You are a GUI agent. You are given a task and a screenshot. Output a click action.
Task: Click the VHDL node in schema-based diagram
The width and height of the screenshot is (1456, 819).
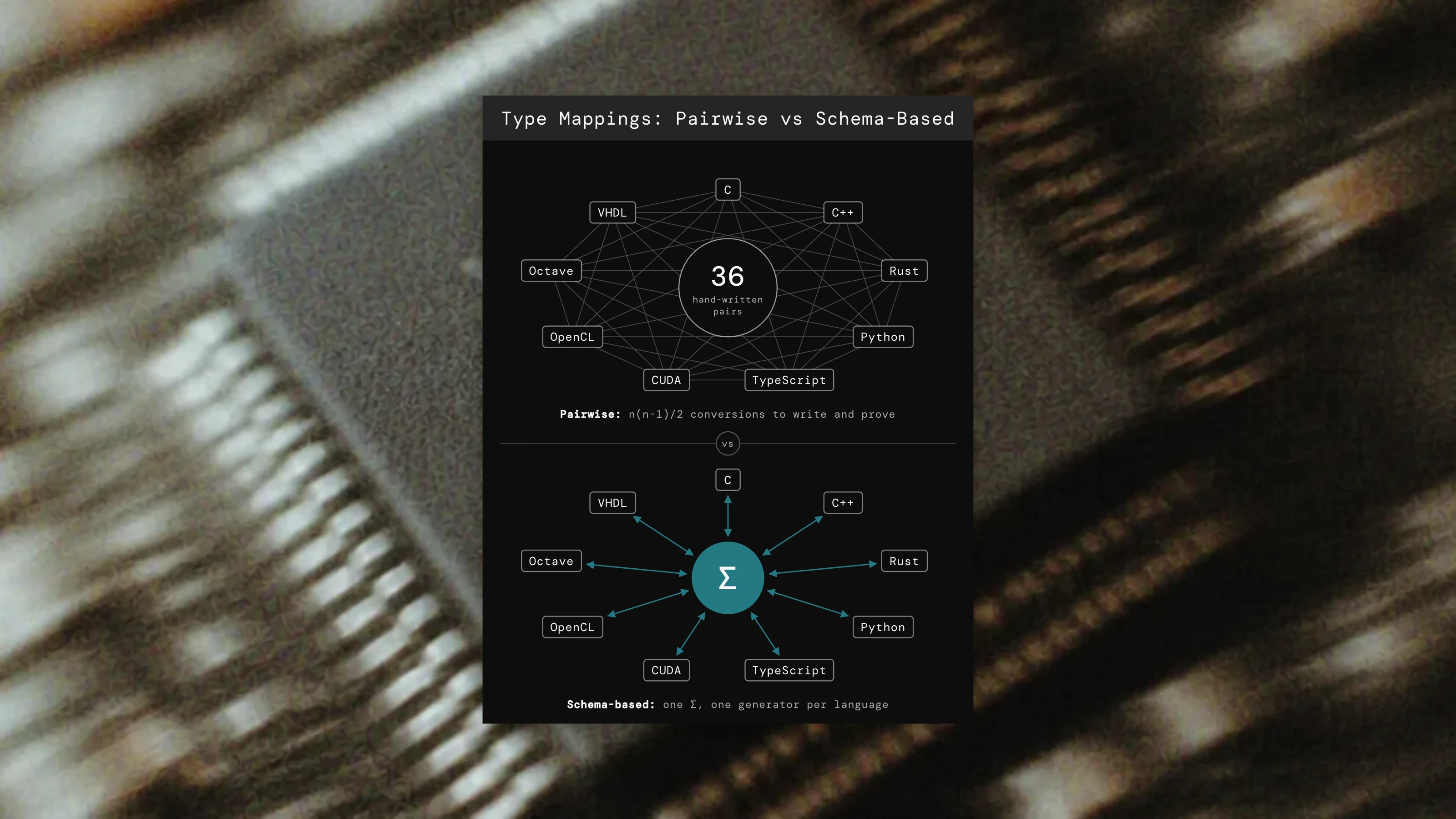point(612,502)
